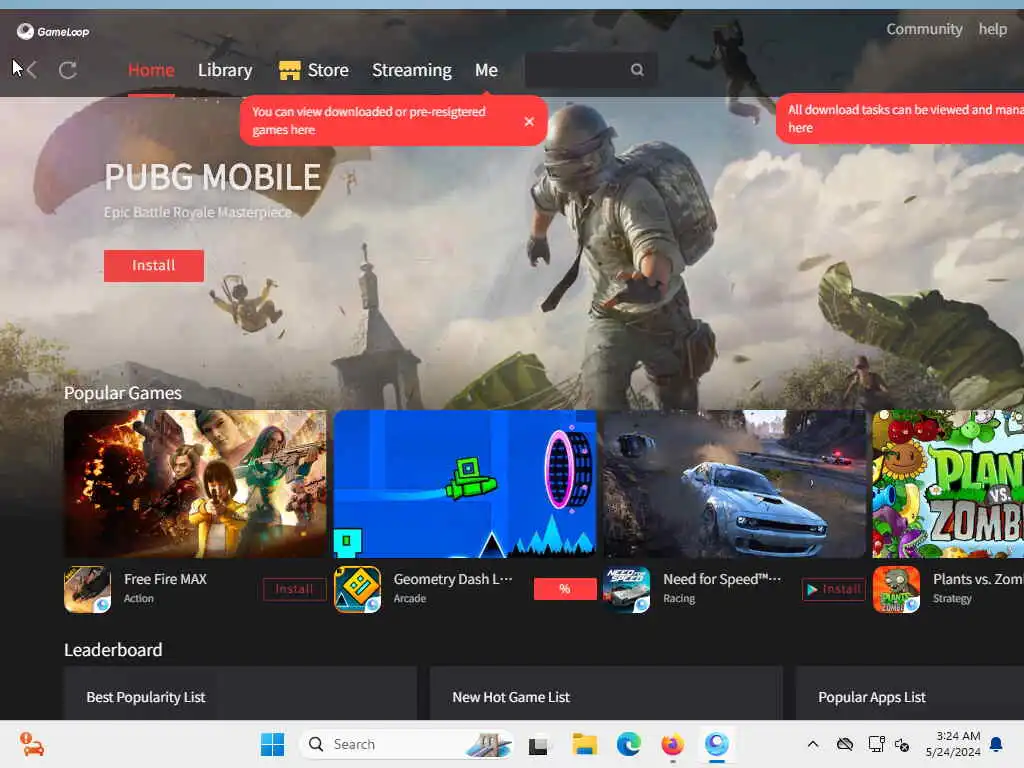The image size is (1024, 768).
Task: Open Plants vs. Zombies banner thumbnail
Action: tap(948, 484)
